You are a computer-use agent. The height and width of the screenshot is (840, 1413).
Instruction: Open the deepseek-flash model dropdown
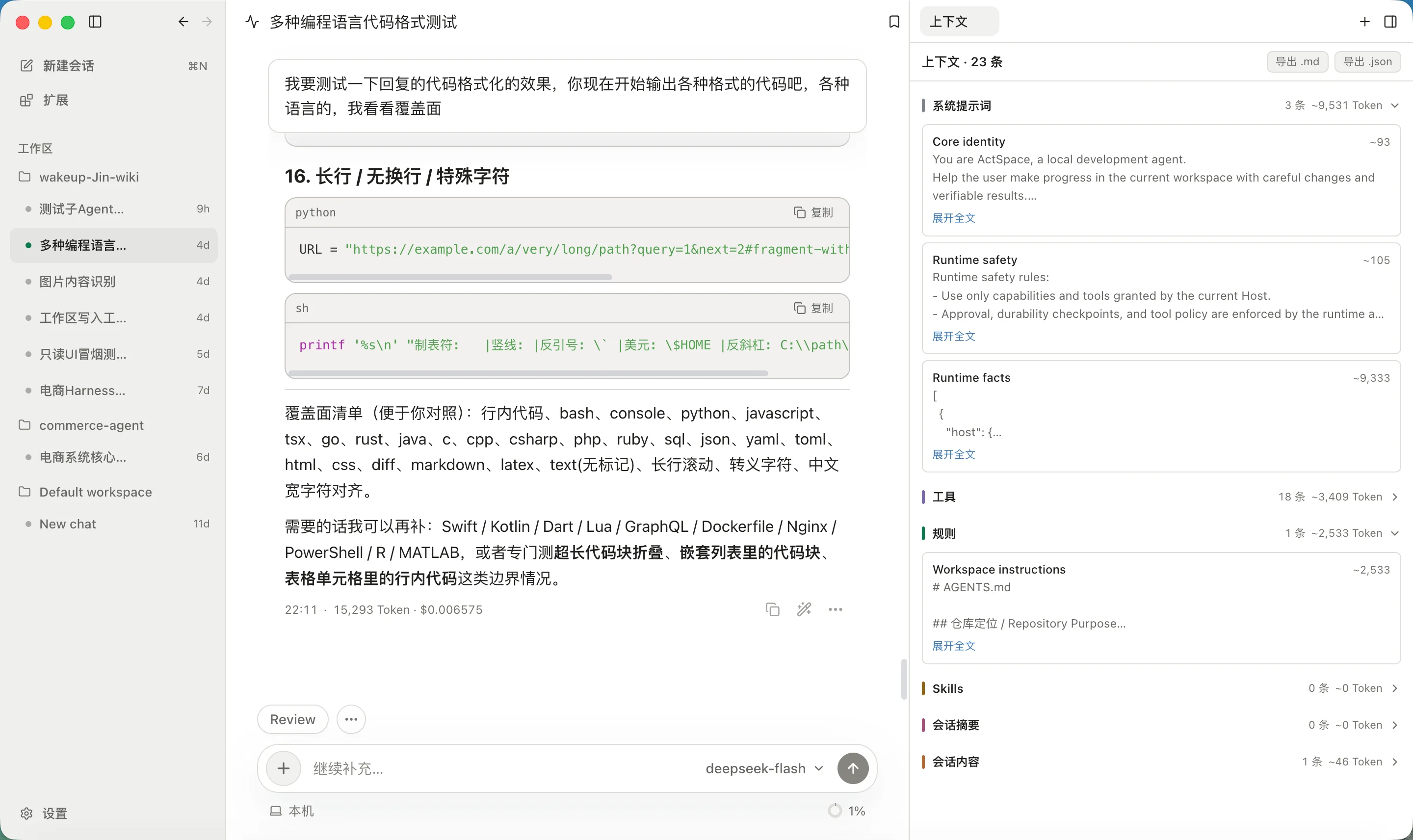click(764, 768)
